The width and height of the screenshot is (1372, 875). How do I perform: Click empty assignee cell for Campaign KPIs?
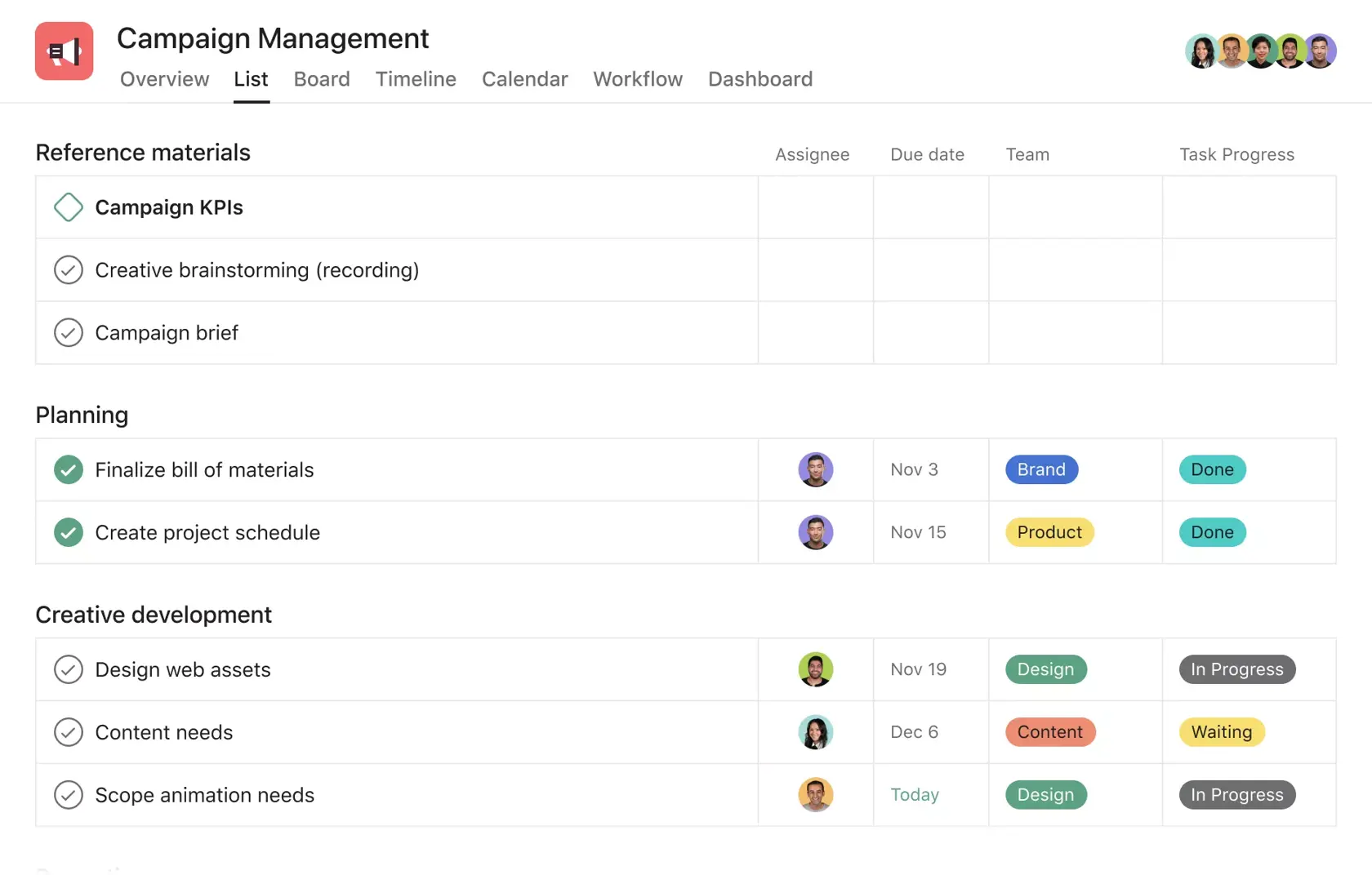click(x=816, y=207)
